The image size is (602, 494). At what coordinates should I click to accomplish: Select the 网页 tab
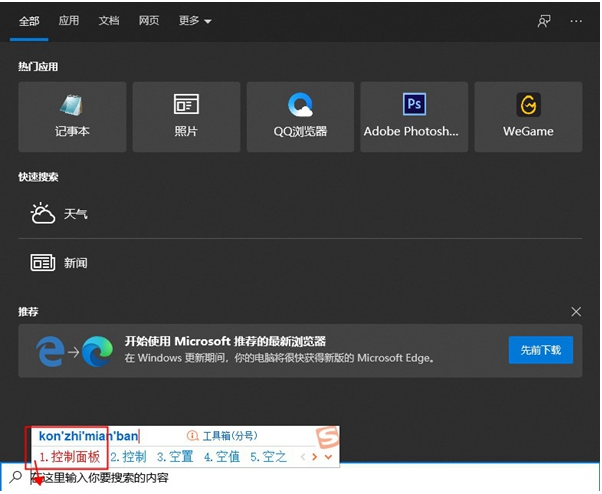tap(149, 20)
